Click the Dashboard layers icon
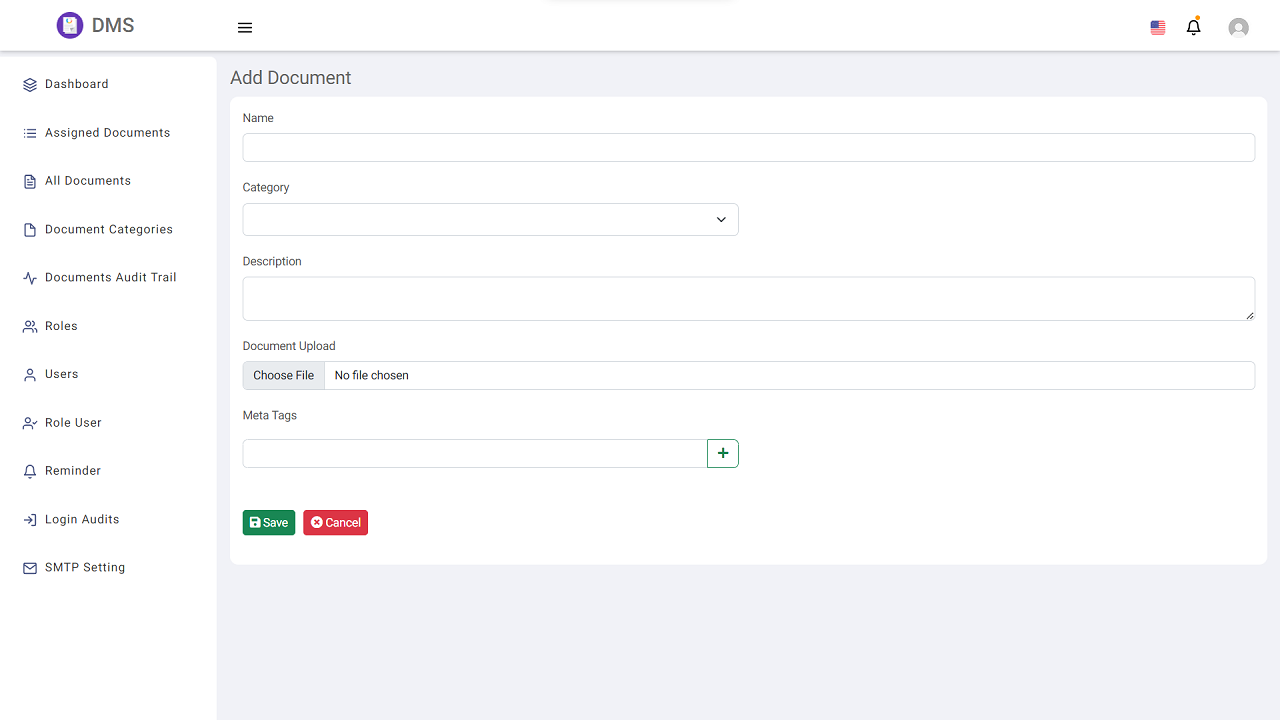The height and width of the screenshot is (720, 1280). [30, 85]
